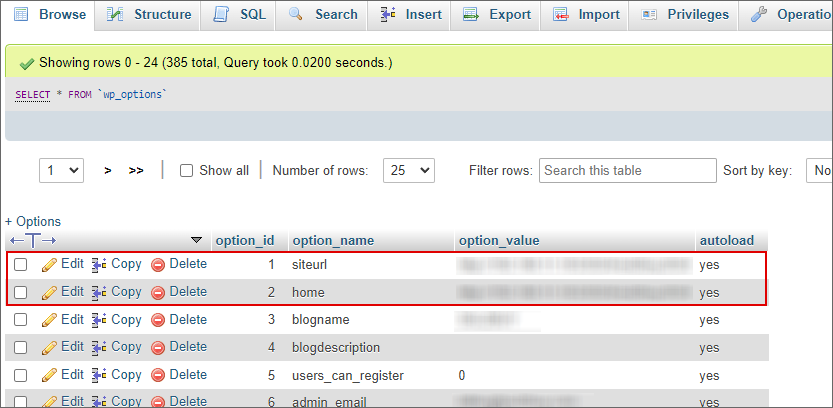The height and width of the screenshot is (408, 833).
Task: Click the Insert tab icon
Action: pos(388,14)
